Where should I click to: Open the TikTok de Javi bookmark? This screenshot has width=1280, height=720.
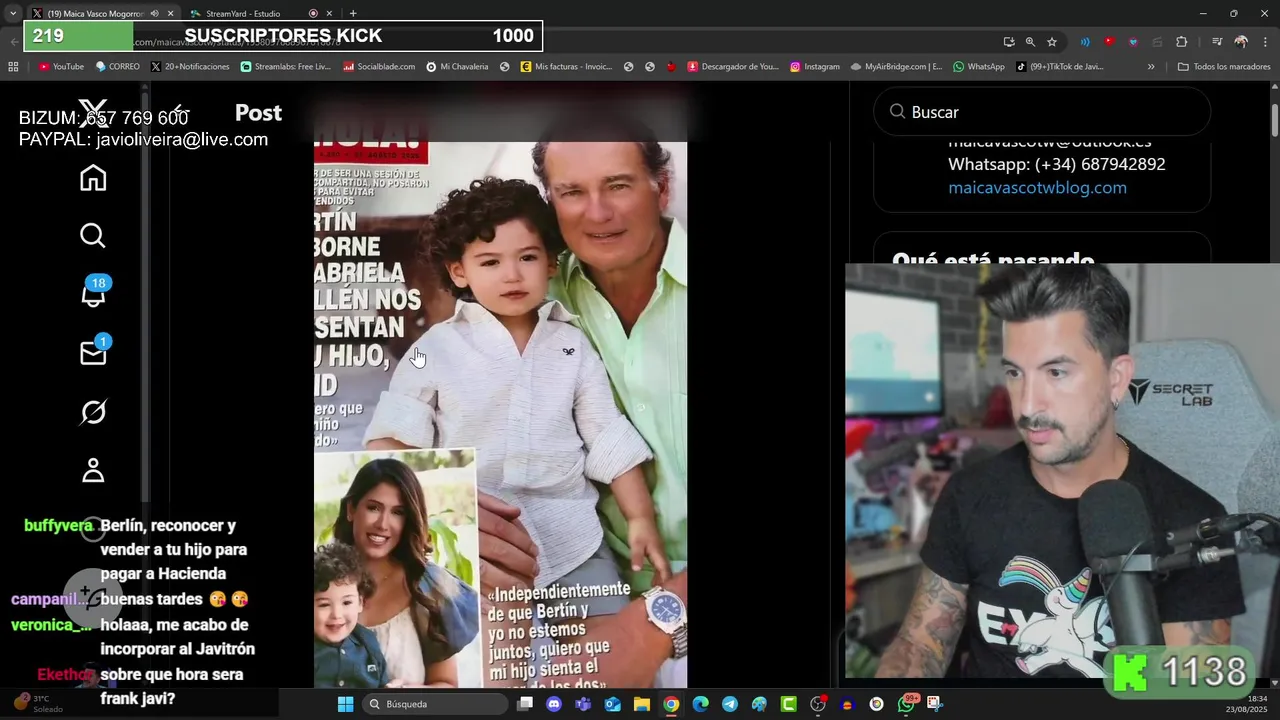pyautogui.click(x=1060, y=67)
